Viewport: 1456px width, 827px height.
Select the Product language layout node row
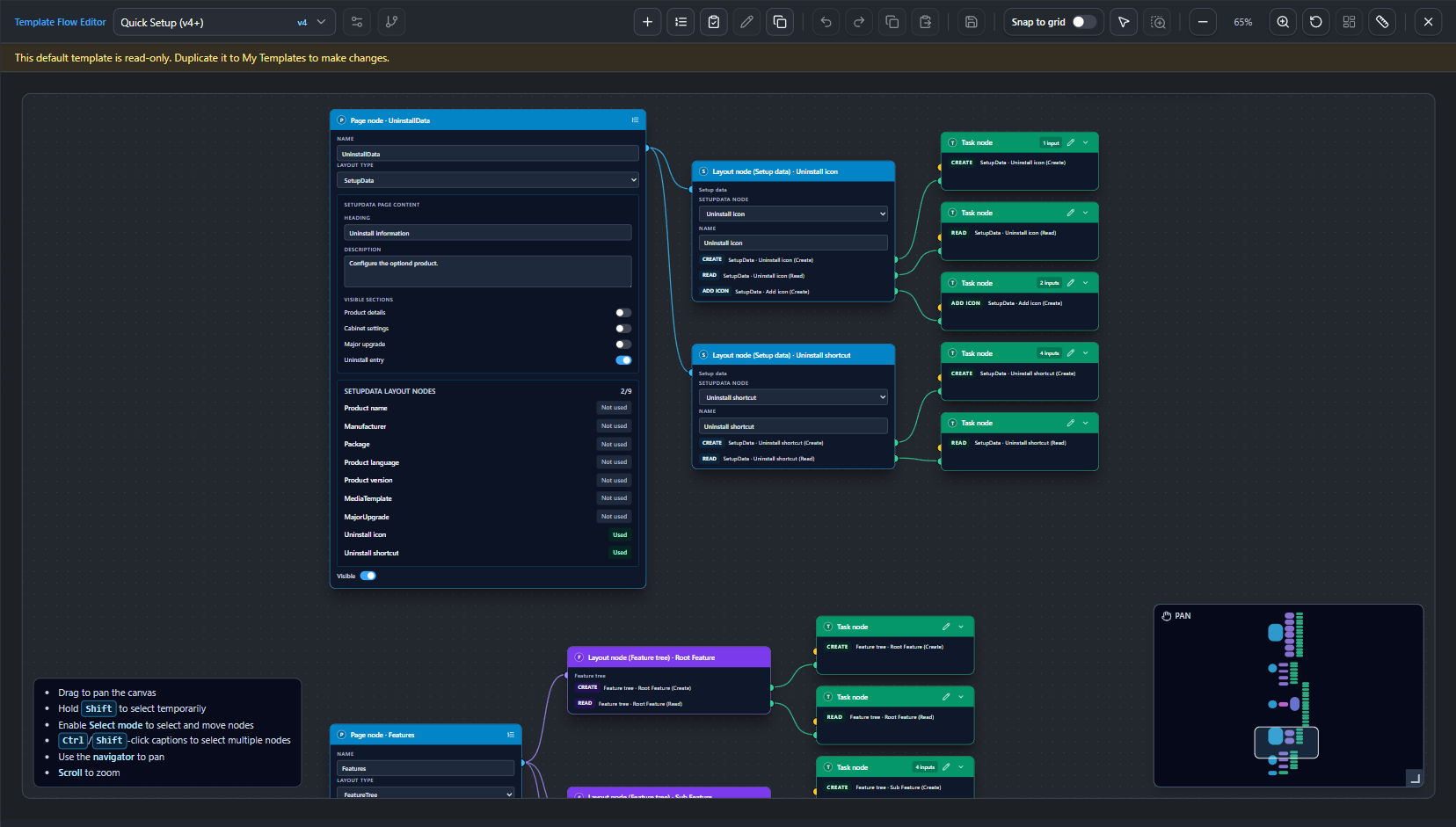tap(488, 462)
